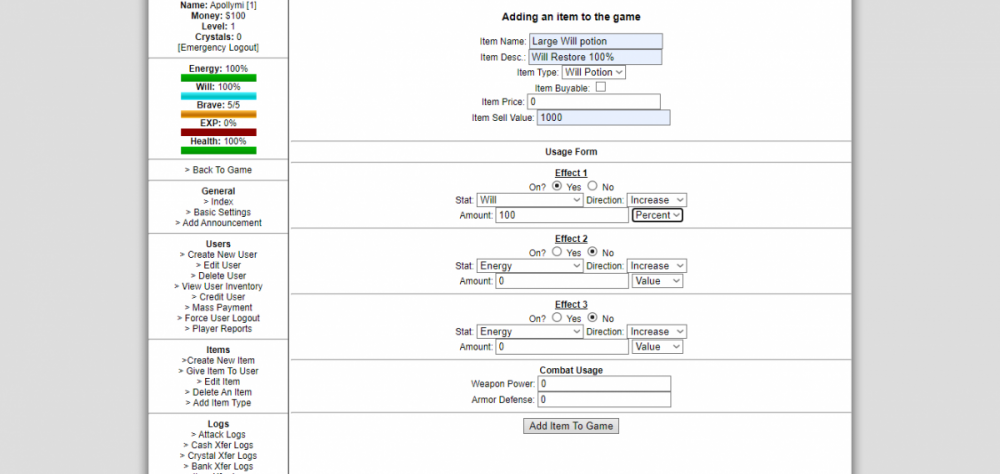1000x474 pixels.
Task: Open the Attack Logs link
Action: coord(218,435)
